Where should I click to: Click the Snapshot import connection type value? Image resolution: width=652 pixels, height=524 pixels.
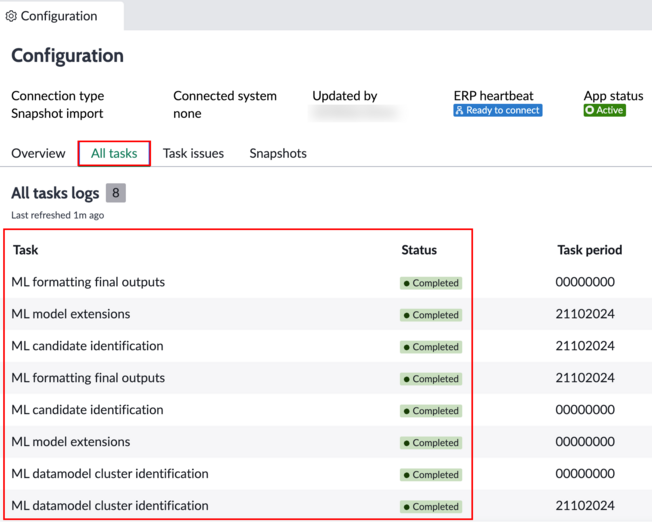(x=57, y=114)
